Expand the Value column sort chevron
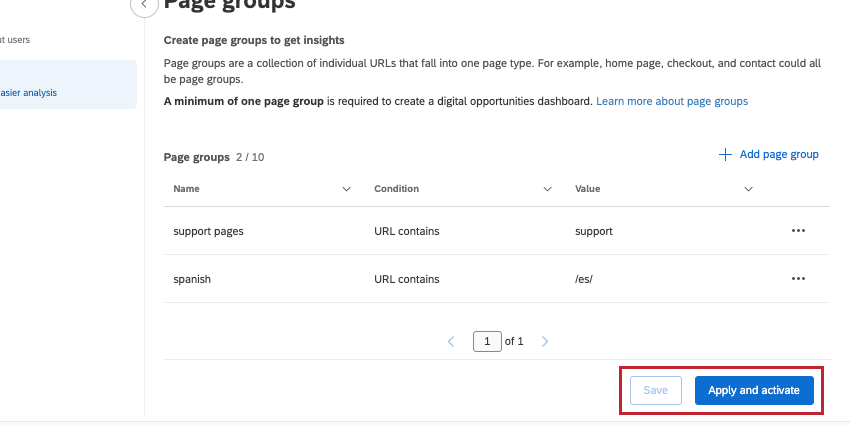Screen dimensions: 850x425 749,189
